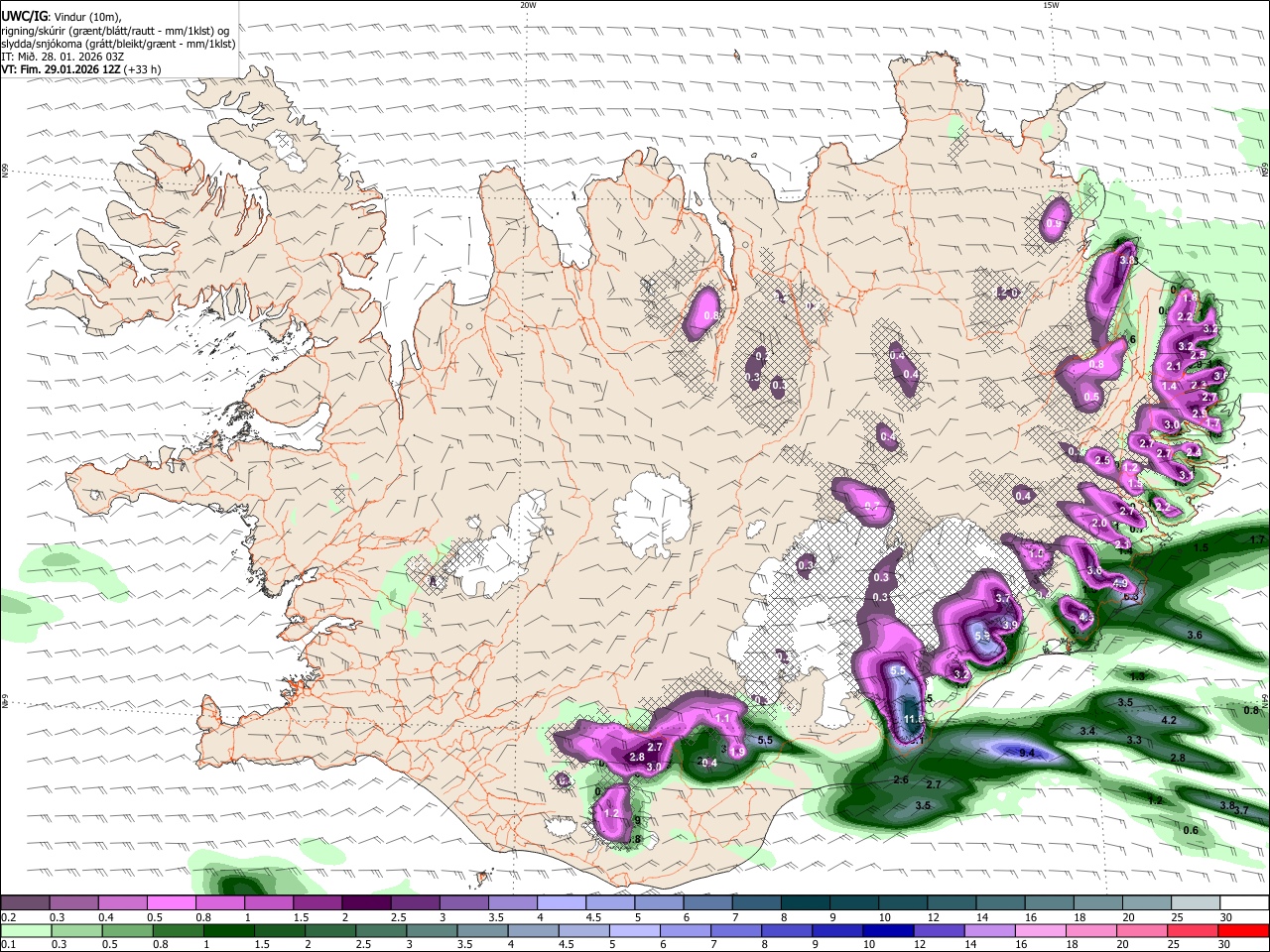Click the '4.2' precipitation value offshore
The width and height of the screenshot is (1270, 952).
point(1169,720)
